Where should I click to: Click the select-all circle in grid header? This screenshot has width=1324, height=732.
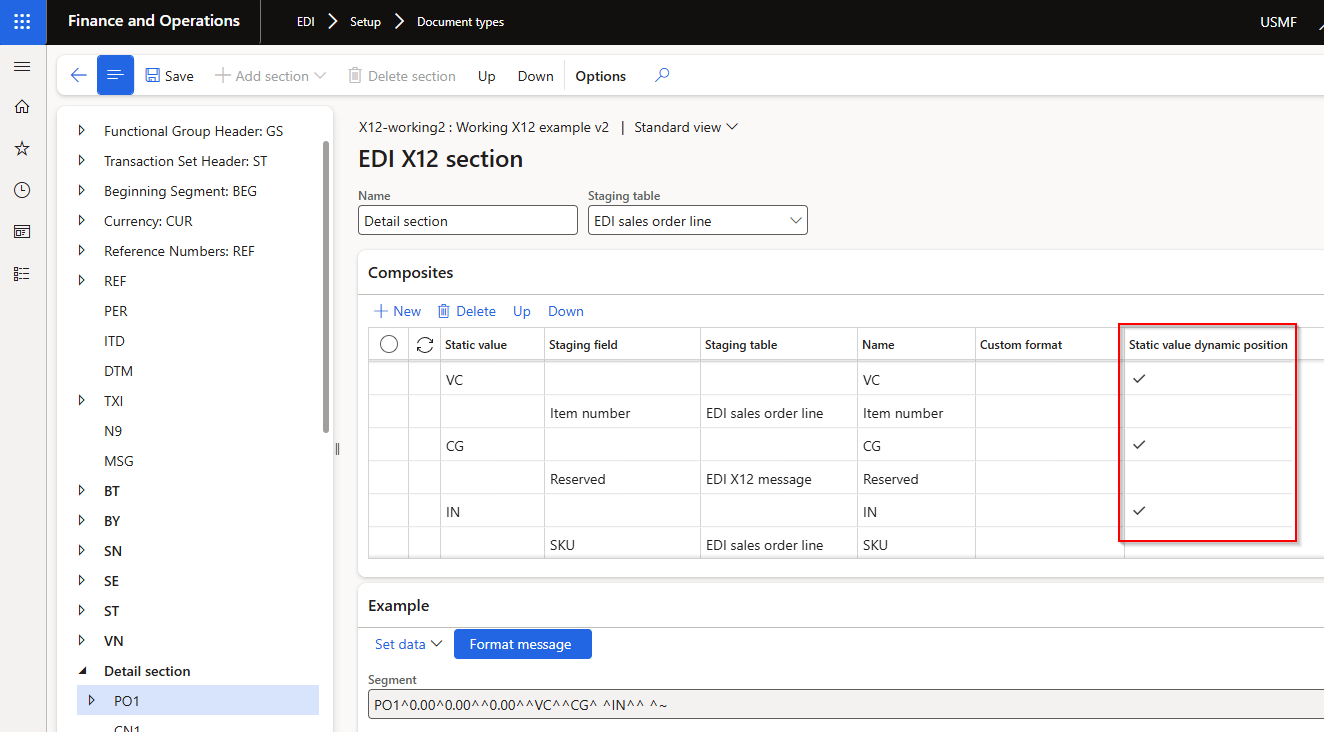[x=389, y=344]
